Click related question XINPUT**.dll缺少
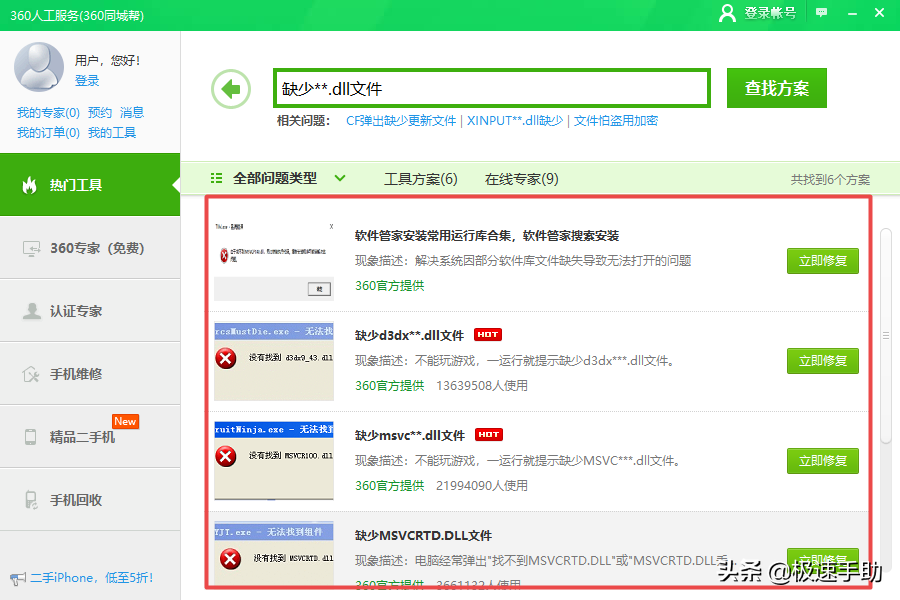Image resolution: width=900 pixels, height=600 pixels. (515, 121)
